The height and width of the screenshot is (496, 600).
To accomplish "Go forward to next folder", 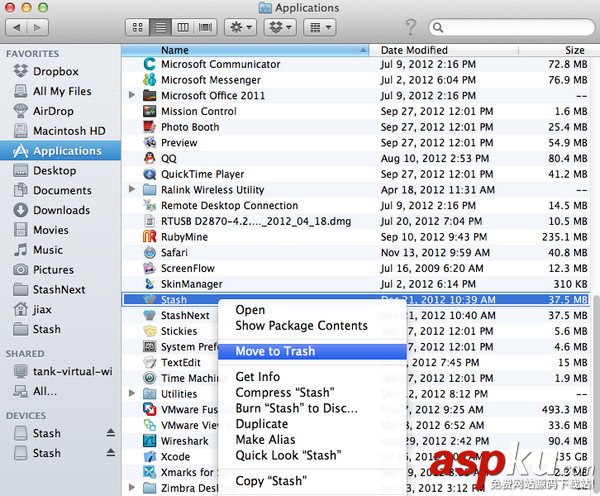I will click(38, 28).
